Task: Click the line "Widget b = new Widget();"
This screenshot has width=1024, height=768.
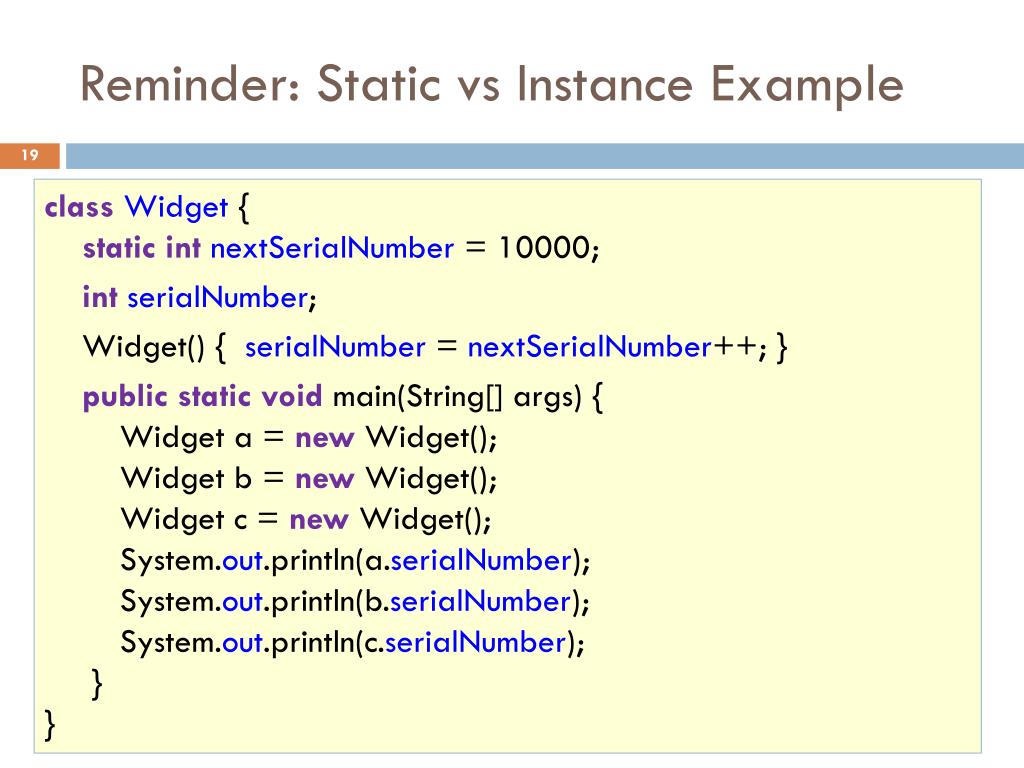Action: tap(309, 479)
